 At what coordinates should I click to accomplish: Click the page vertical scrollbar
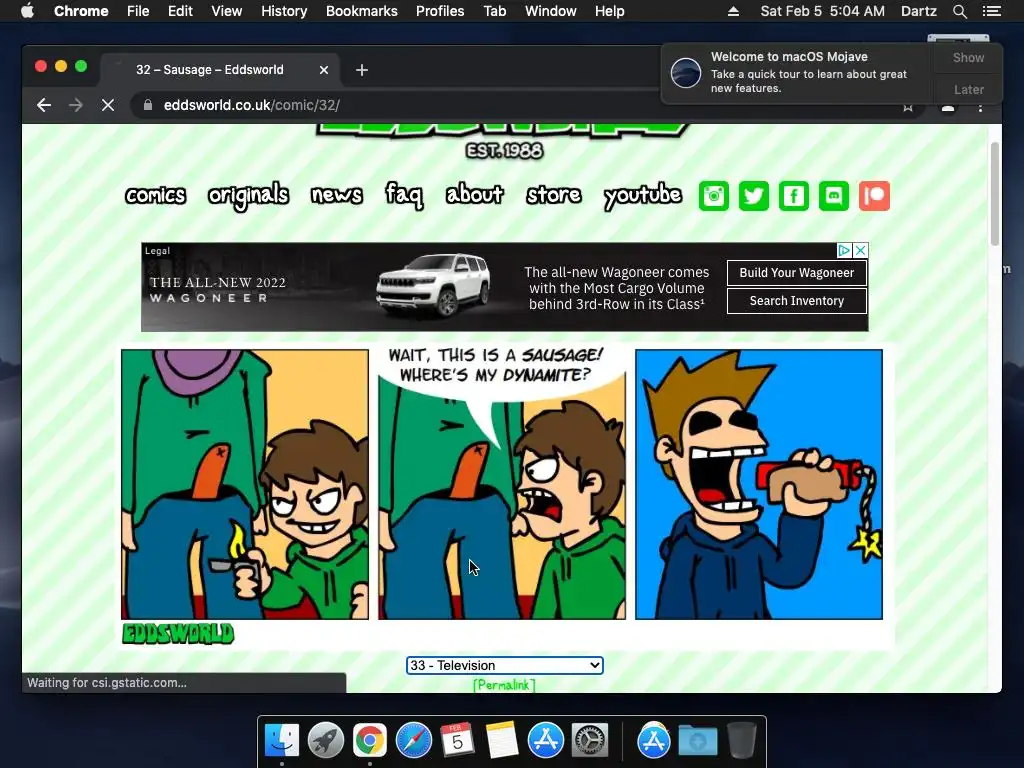[x=995, y=194]
